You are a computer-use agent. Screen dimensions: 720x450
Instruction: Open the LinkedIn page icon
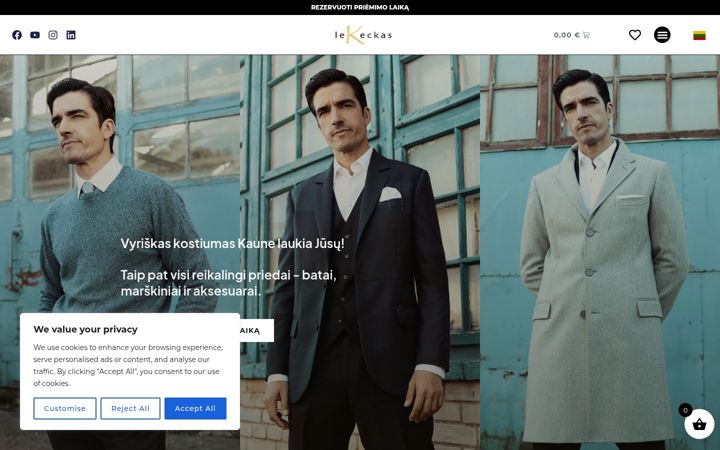(71, 35)
